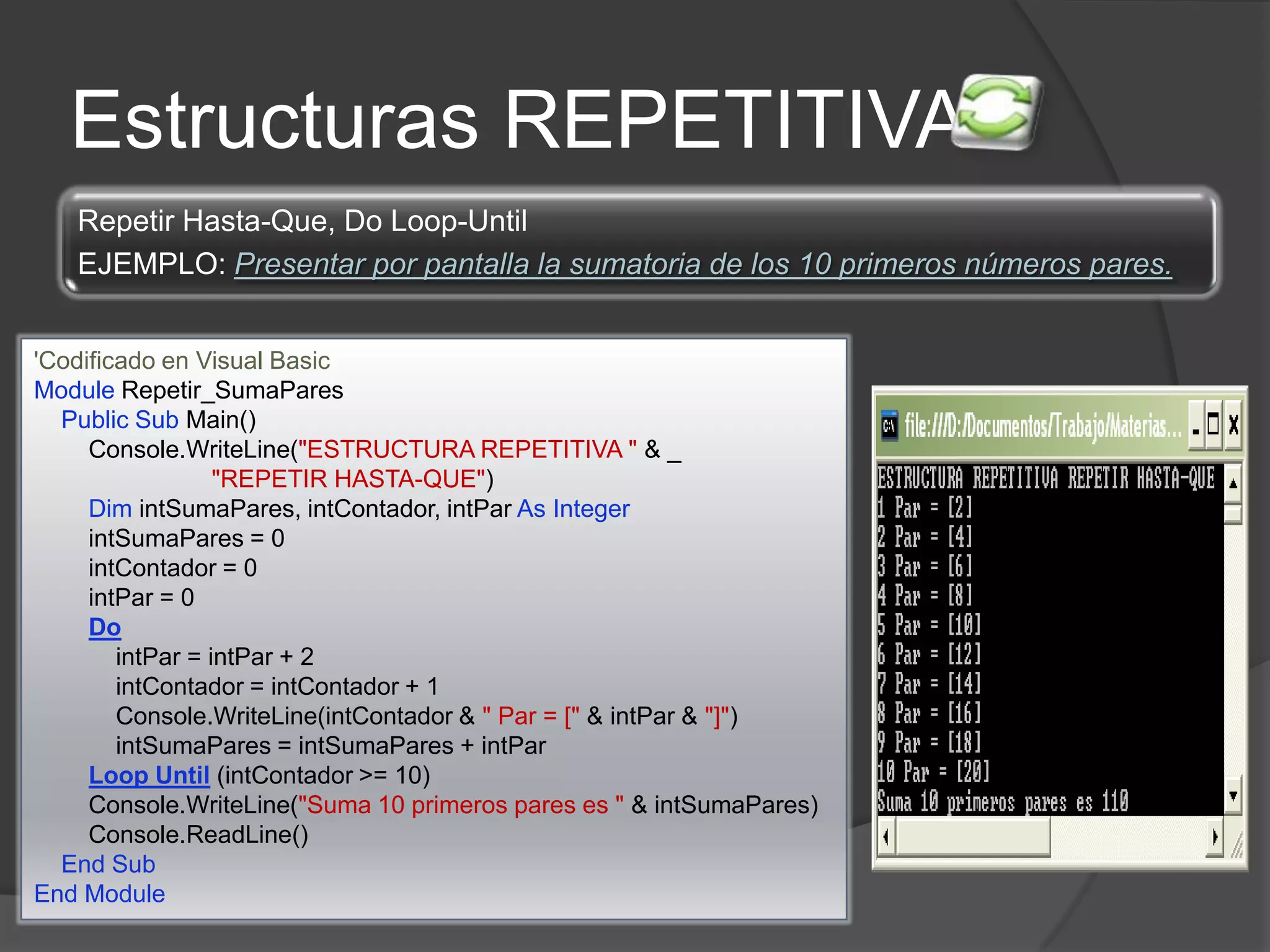Click the console horizontal scrollbar thumb

click(973, 837)
